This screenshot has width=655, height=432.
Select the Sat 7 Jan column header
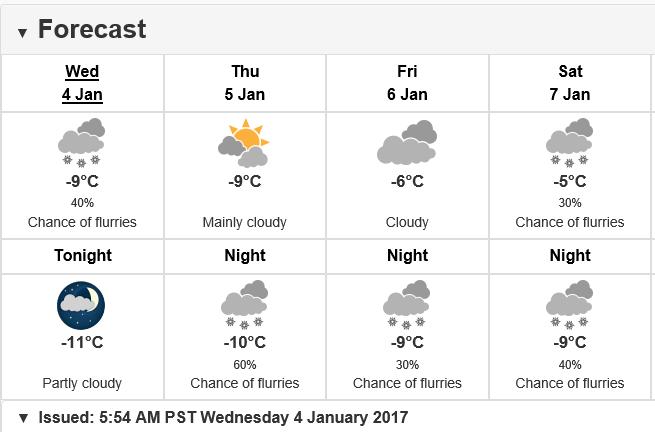click(x=570, y=83)
